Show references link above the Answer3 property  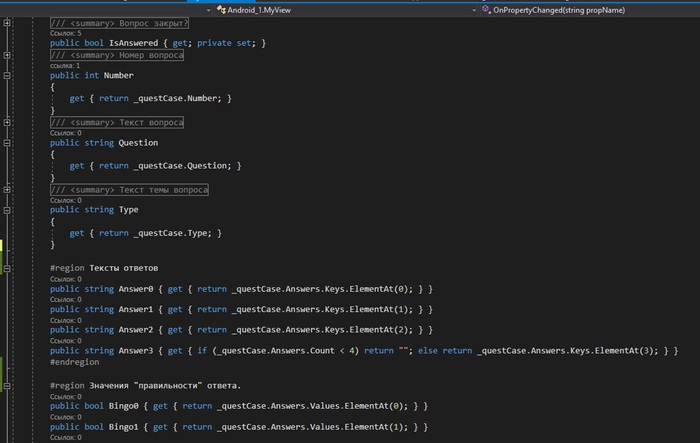(x=66, y=341)
